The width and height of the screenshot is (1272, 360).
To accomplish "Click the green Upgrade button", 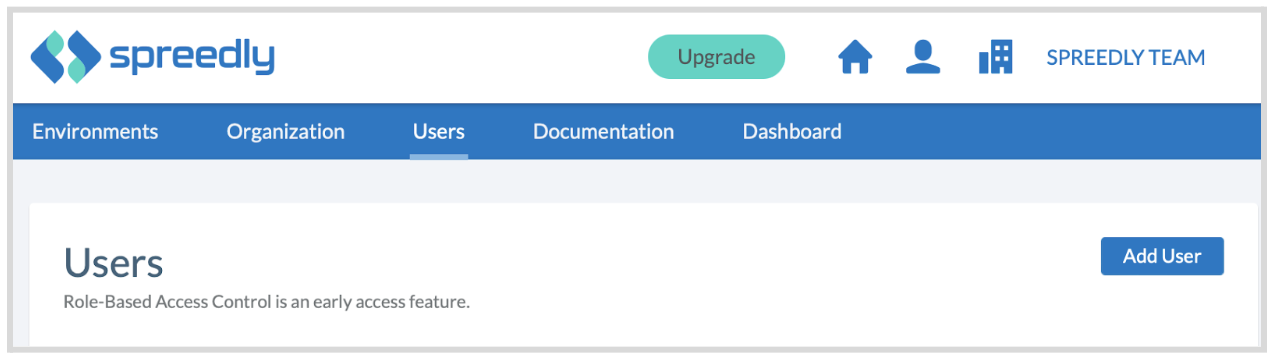I will click(x=716, y=57).
